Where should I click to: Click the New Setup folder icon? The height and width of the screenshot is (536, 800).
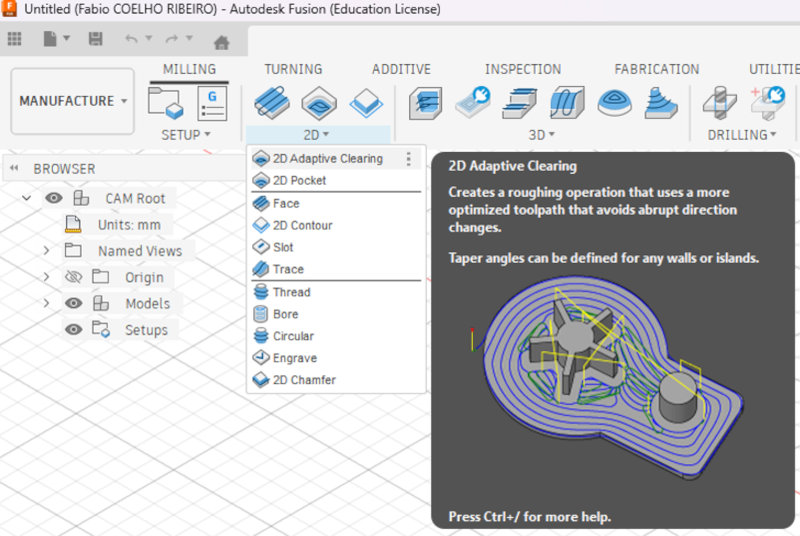click(x=165, y=103)
